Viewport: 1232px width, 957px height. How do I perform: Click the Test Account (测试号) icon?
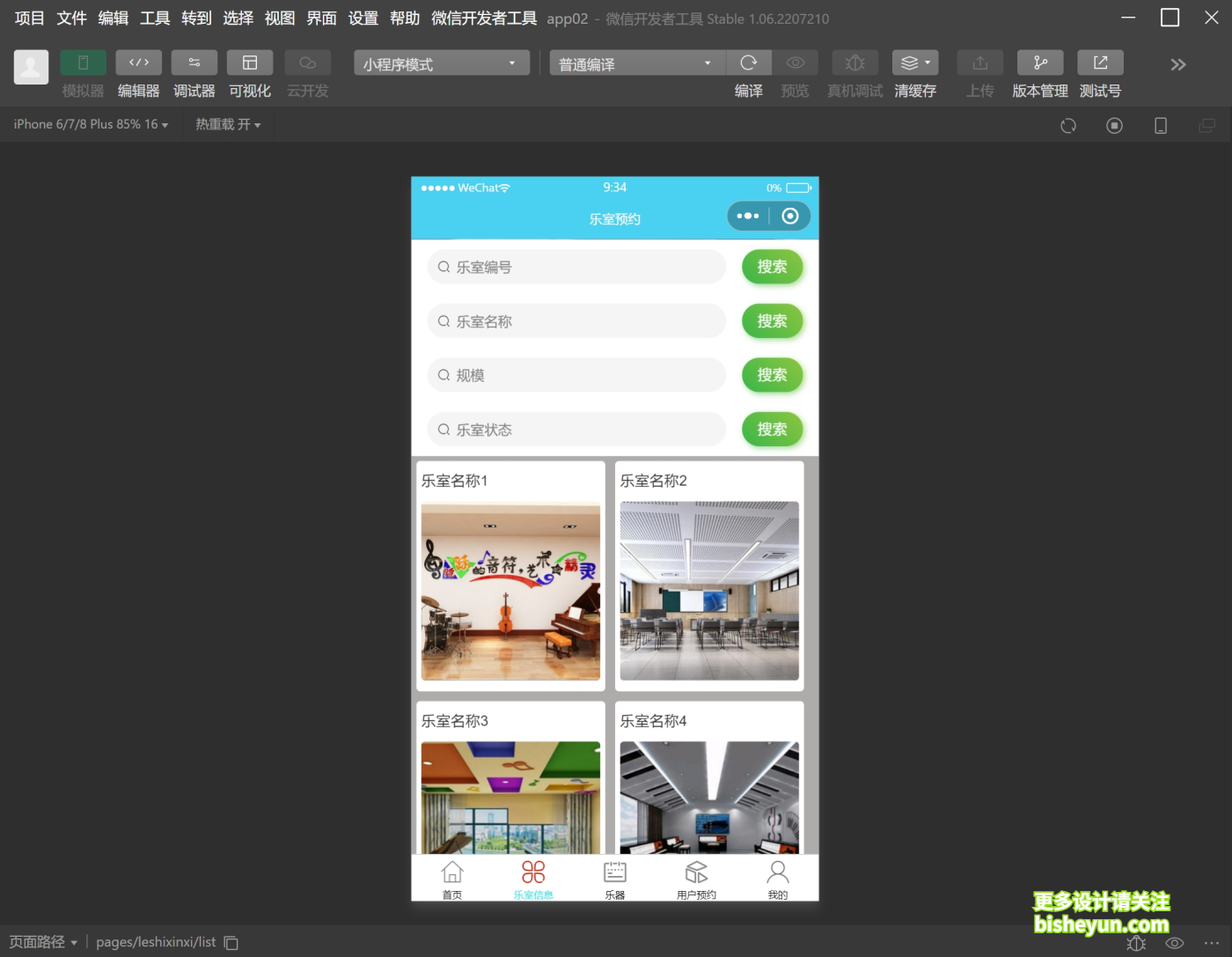pos(1100,63)
